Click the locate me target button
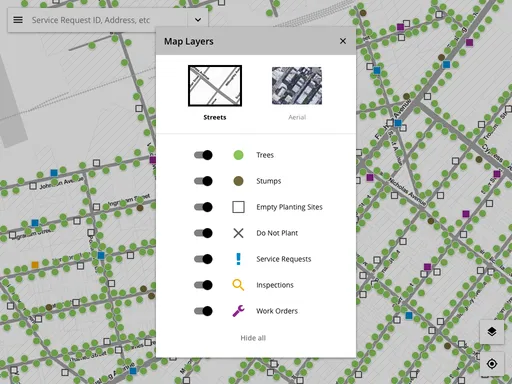 click(x=492, y=364)
